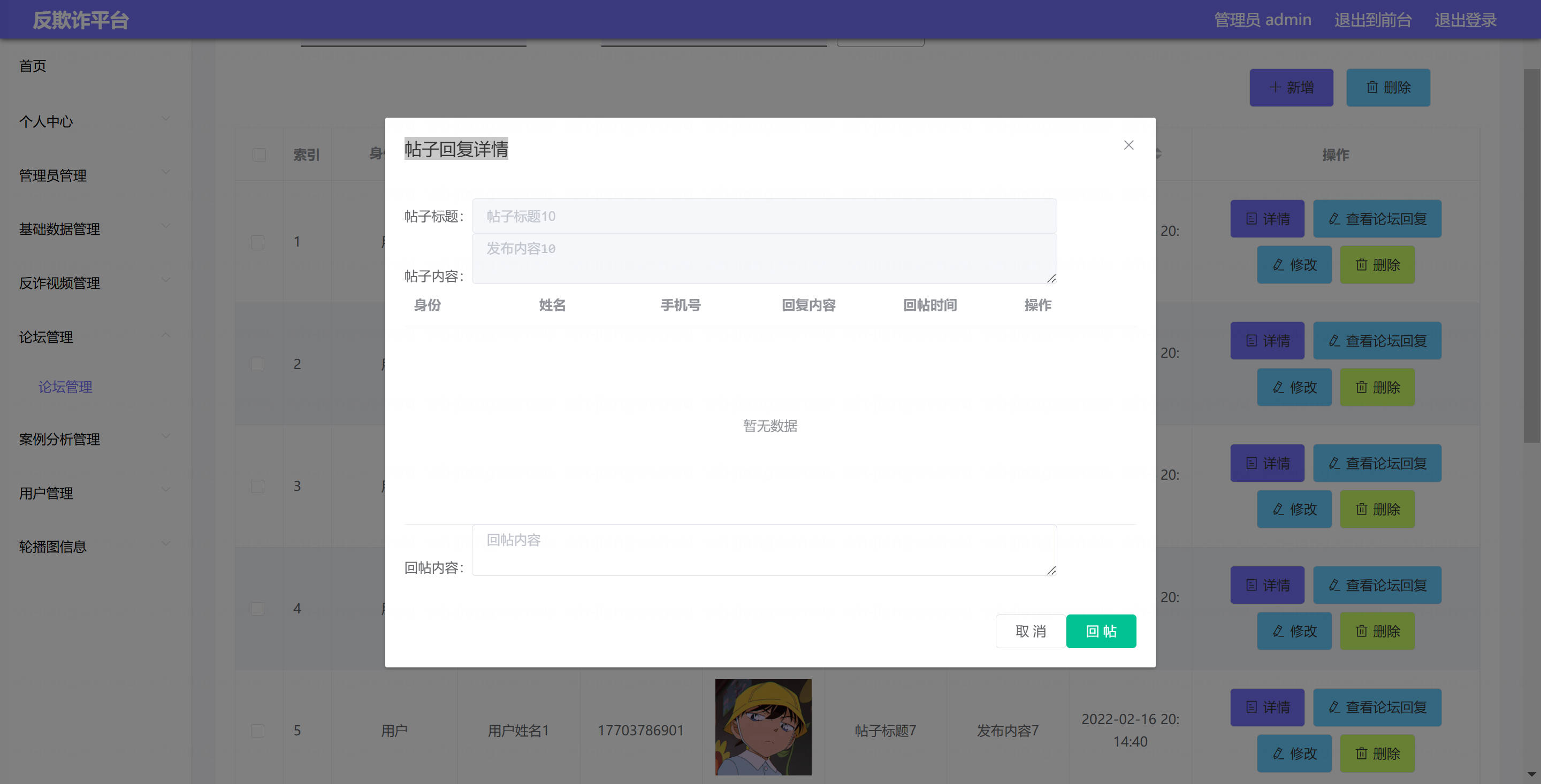The height and width of the screenshot is (784, 1541).
Task: Select the 论坛管理 submenu item
Action: pos(65,387)
